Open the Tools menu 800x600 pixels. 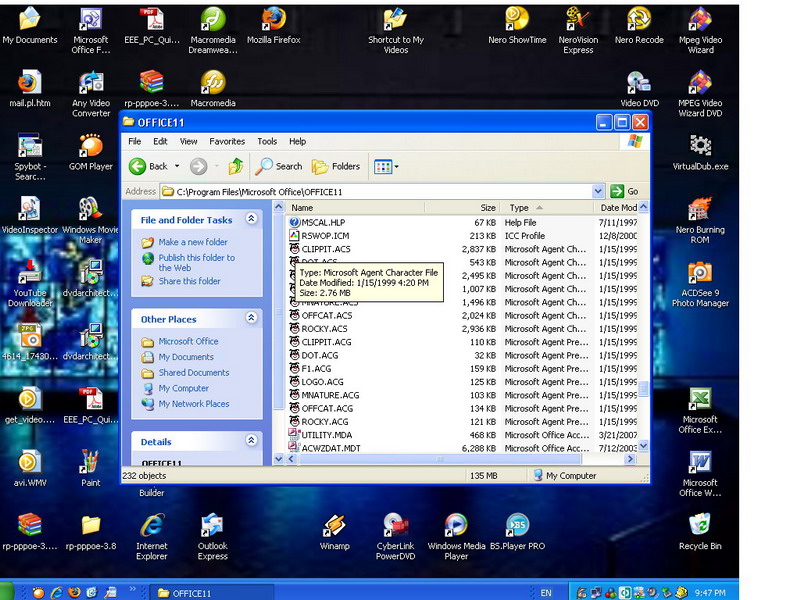267,141
